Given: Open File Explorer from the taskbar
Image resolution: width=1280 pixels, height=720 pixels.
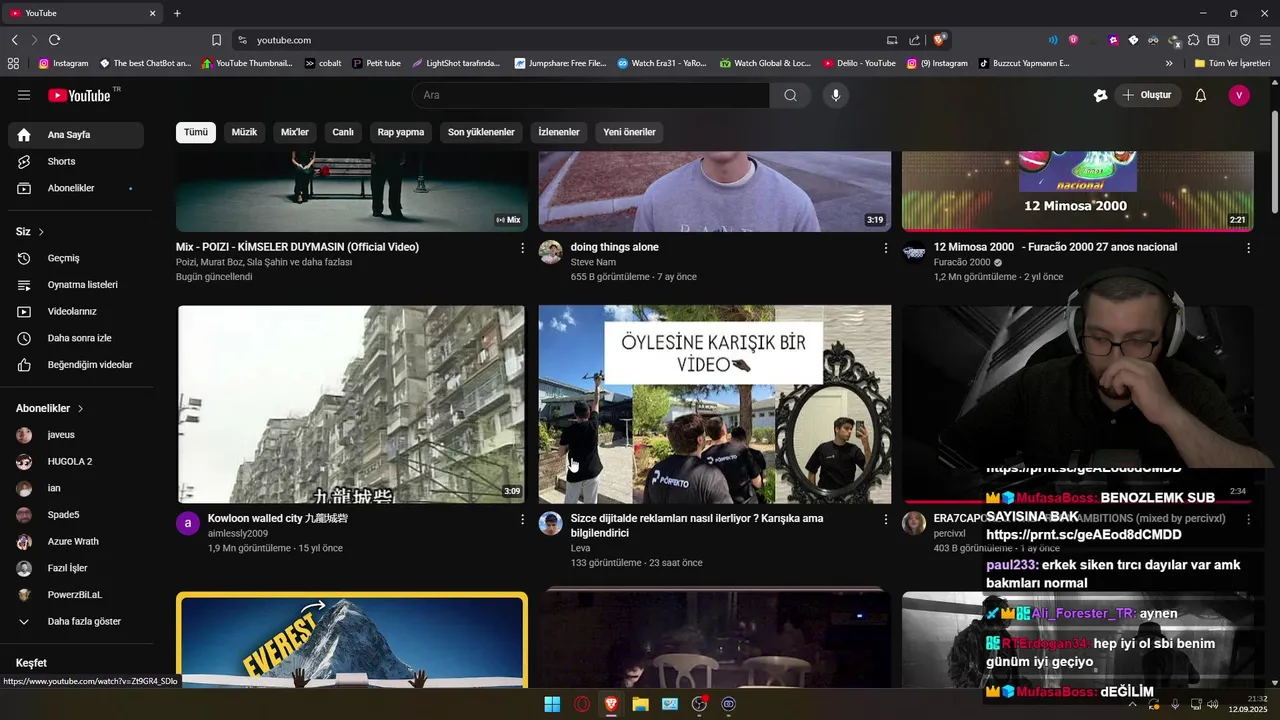Looking at the screenshot, I should [x=640, y=704].
